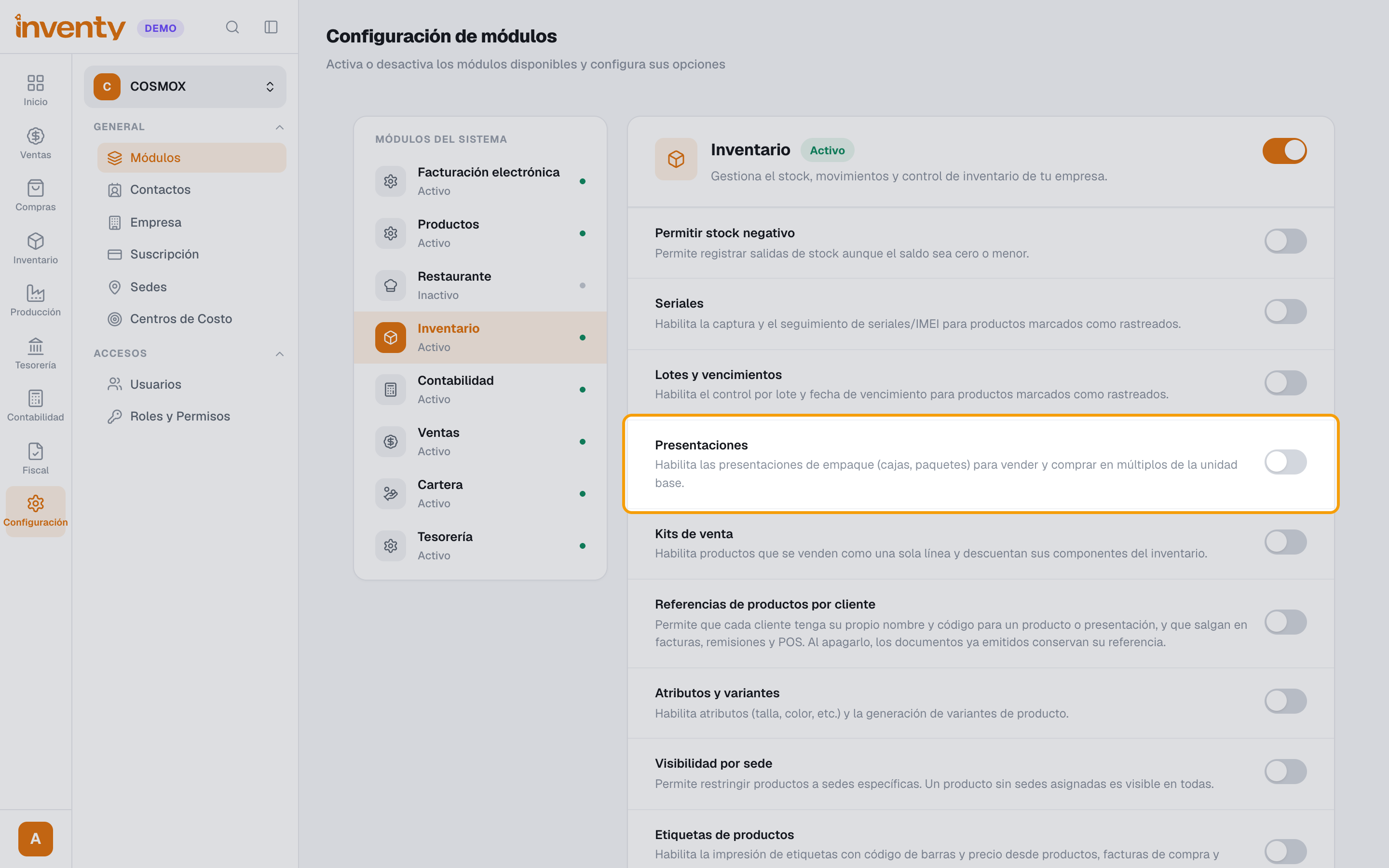Open Ventas from the icon rail

point(36,144)
